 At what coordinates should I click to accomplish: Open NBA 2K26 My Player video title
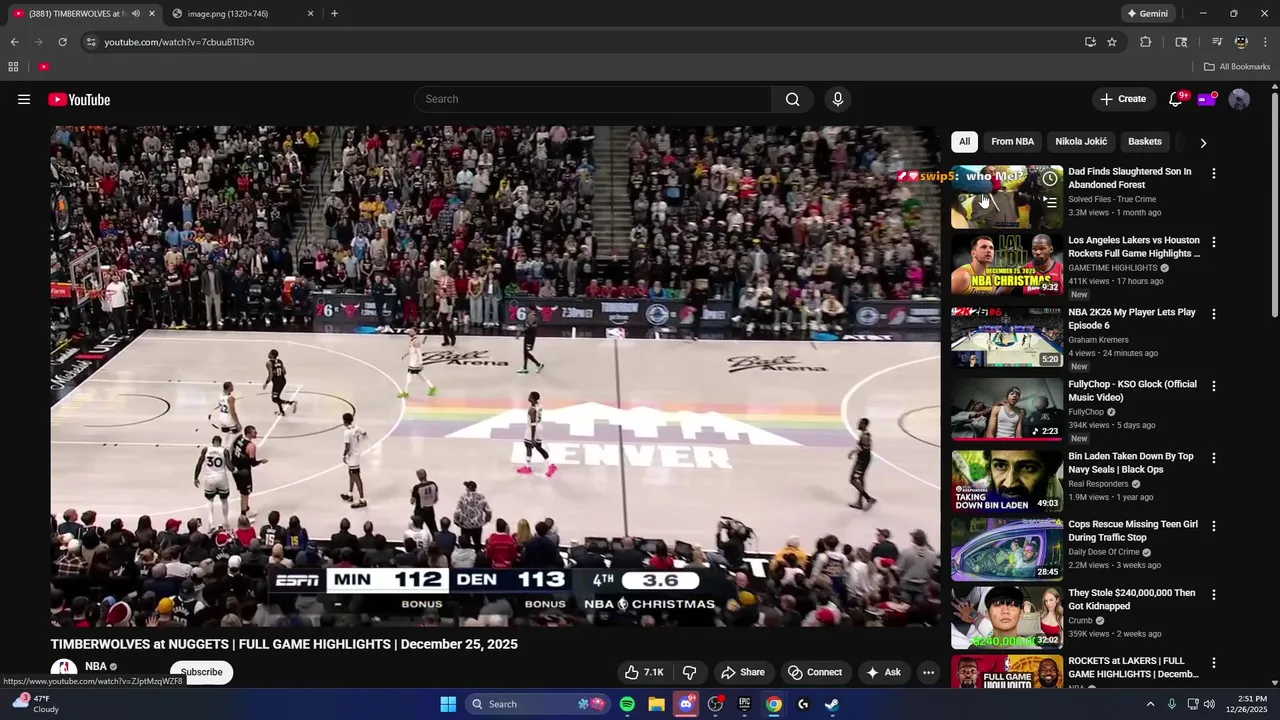[1132, 319]
